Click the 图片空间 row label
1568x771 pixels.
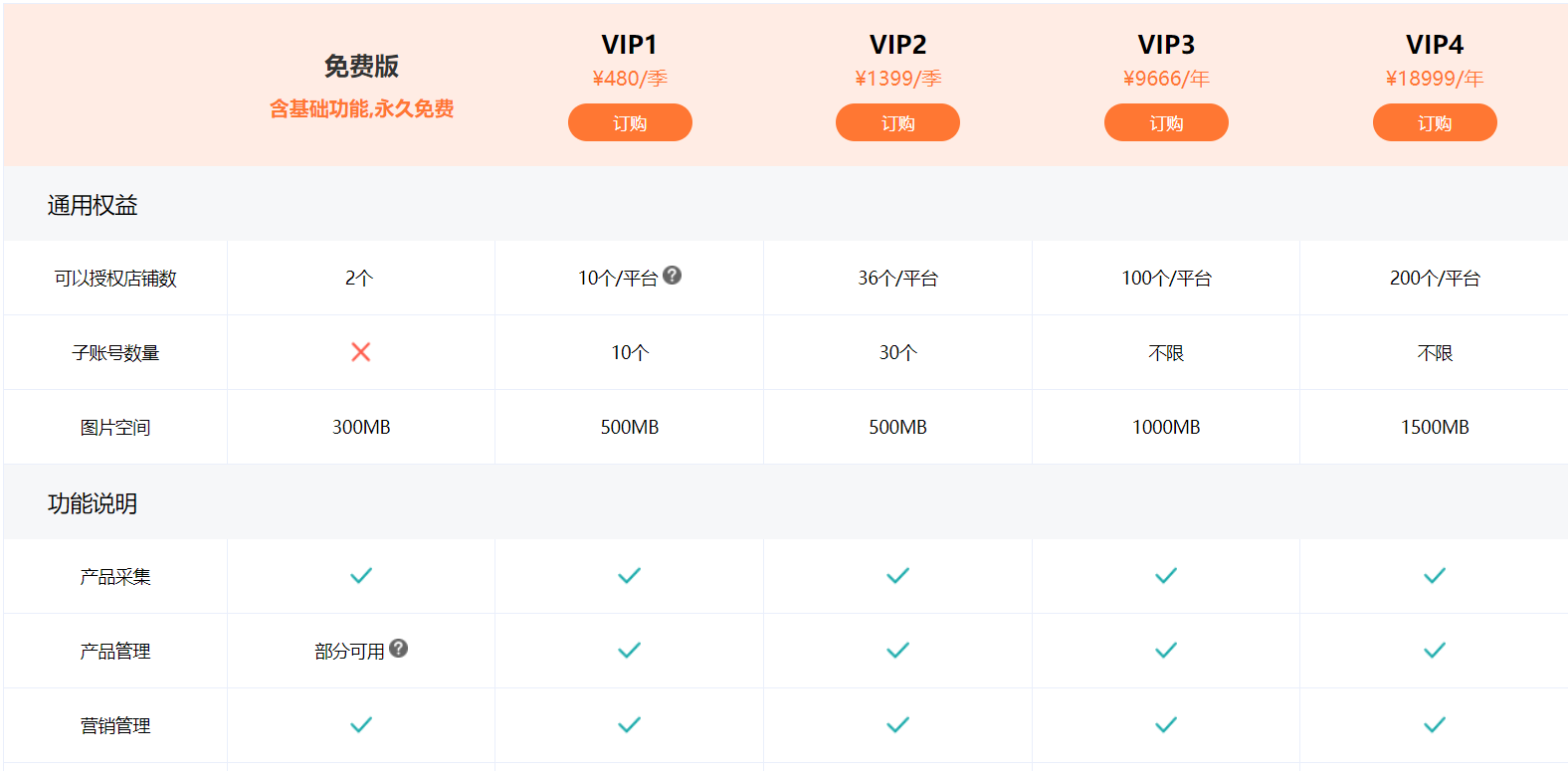(x=115, y=428)
